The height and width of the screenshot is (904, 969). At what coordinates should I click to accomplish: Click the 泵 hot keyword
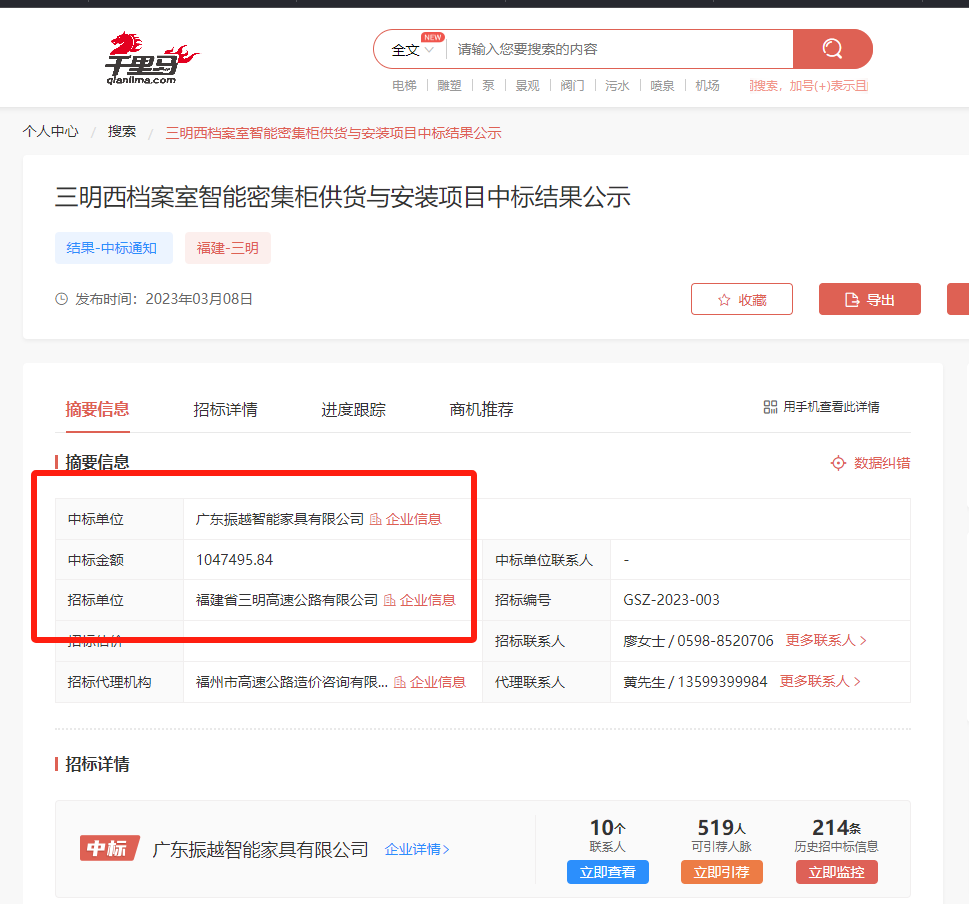488,85
